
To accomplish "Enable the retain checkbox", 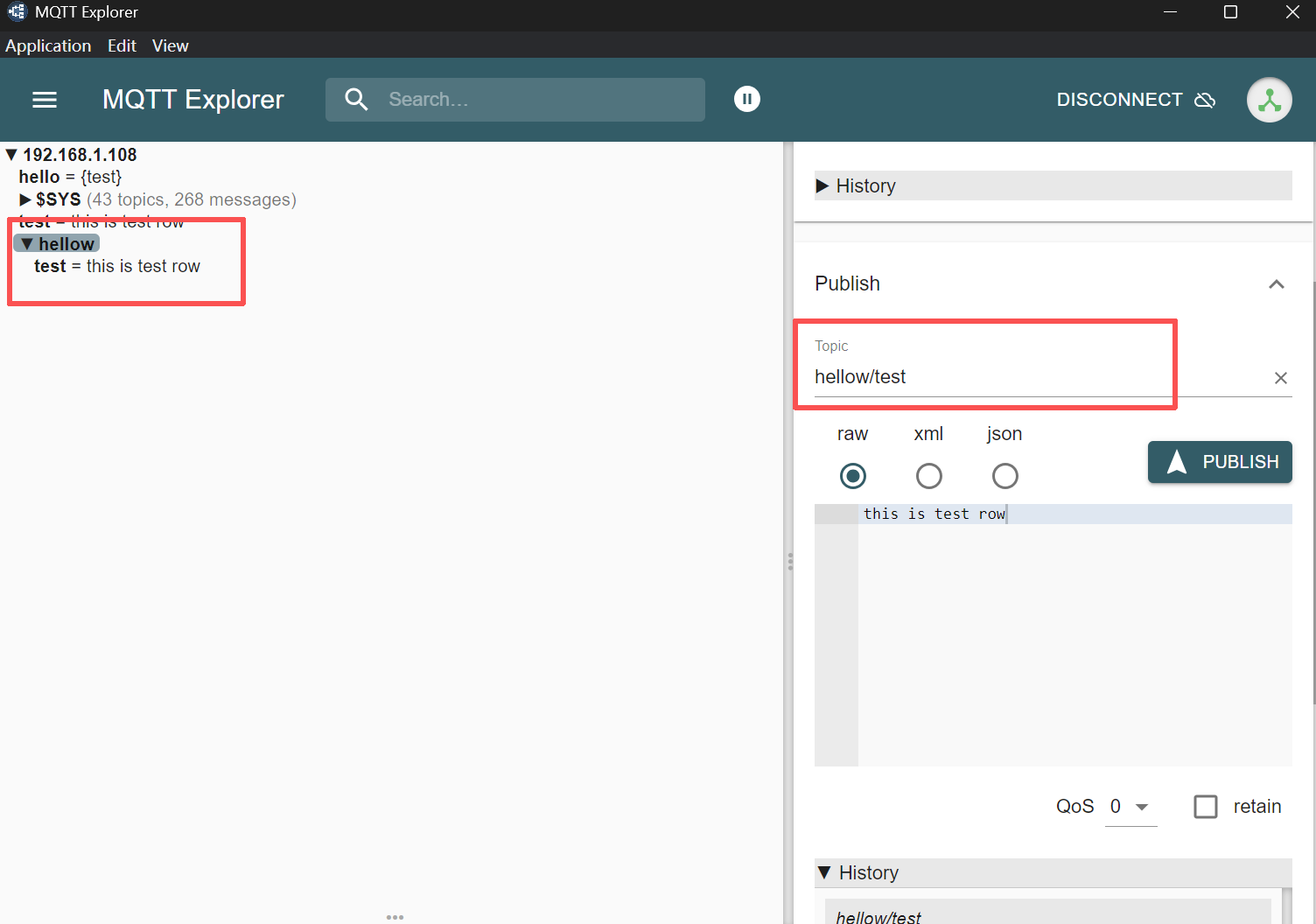I will (x=1206, y=807).
